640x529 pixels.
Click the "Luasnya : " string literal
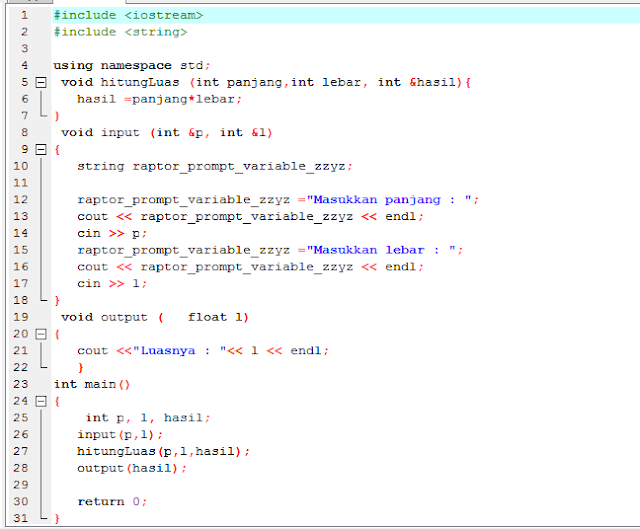tap(180, 351)
